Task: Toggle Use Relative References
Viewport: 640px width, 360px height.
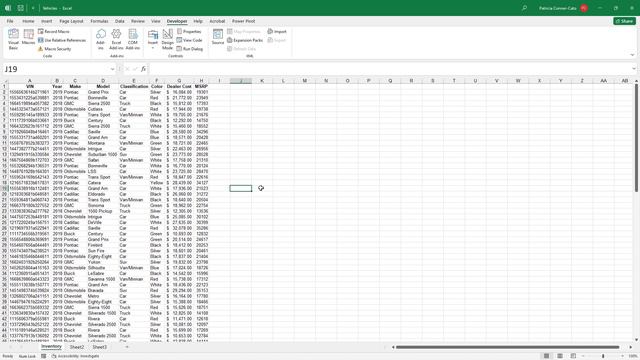Action: coord(62,40)
